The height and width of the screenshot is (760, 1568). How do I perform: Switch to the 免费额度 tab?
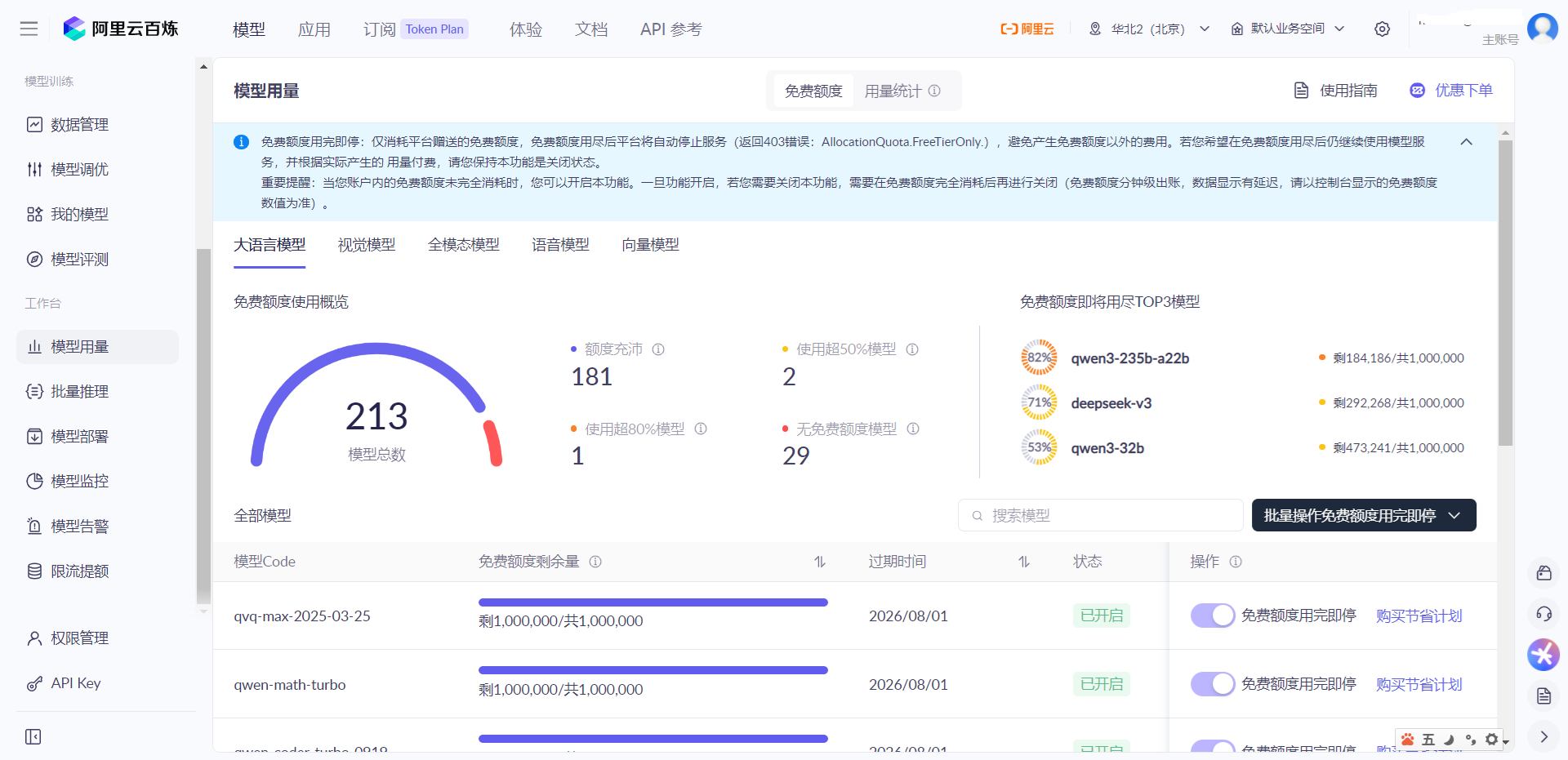813,91
